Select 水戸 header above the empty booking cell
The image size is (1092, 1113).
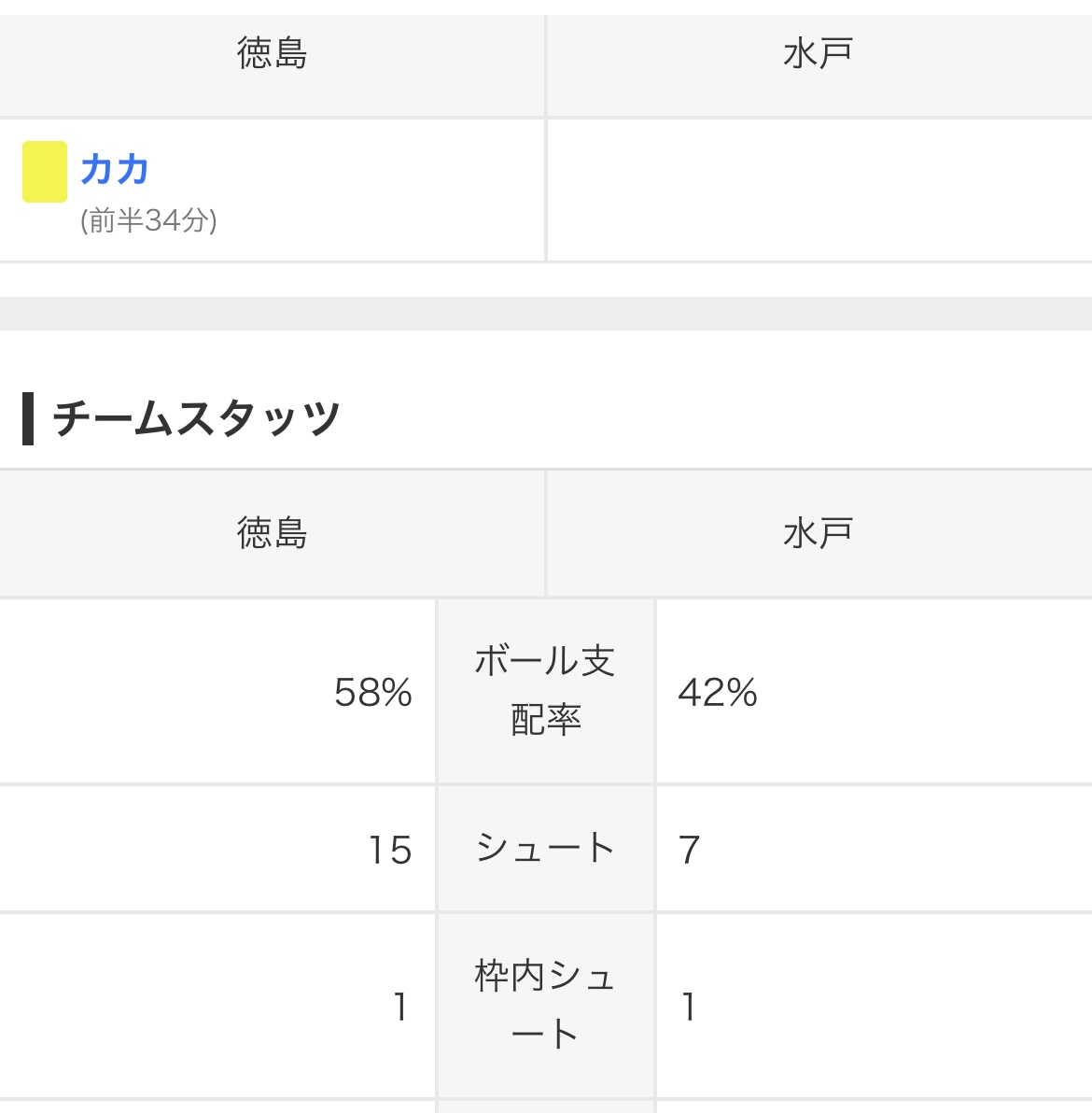[x=819, y=54]
